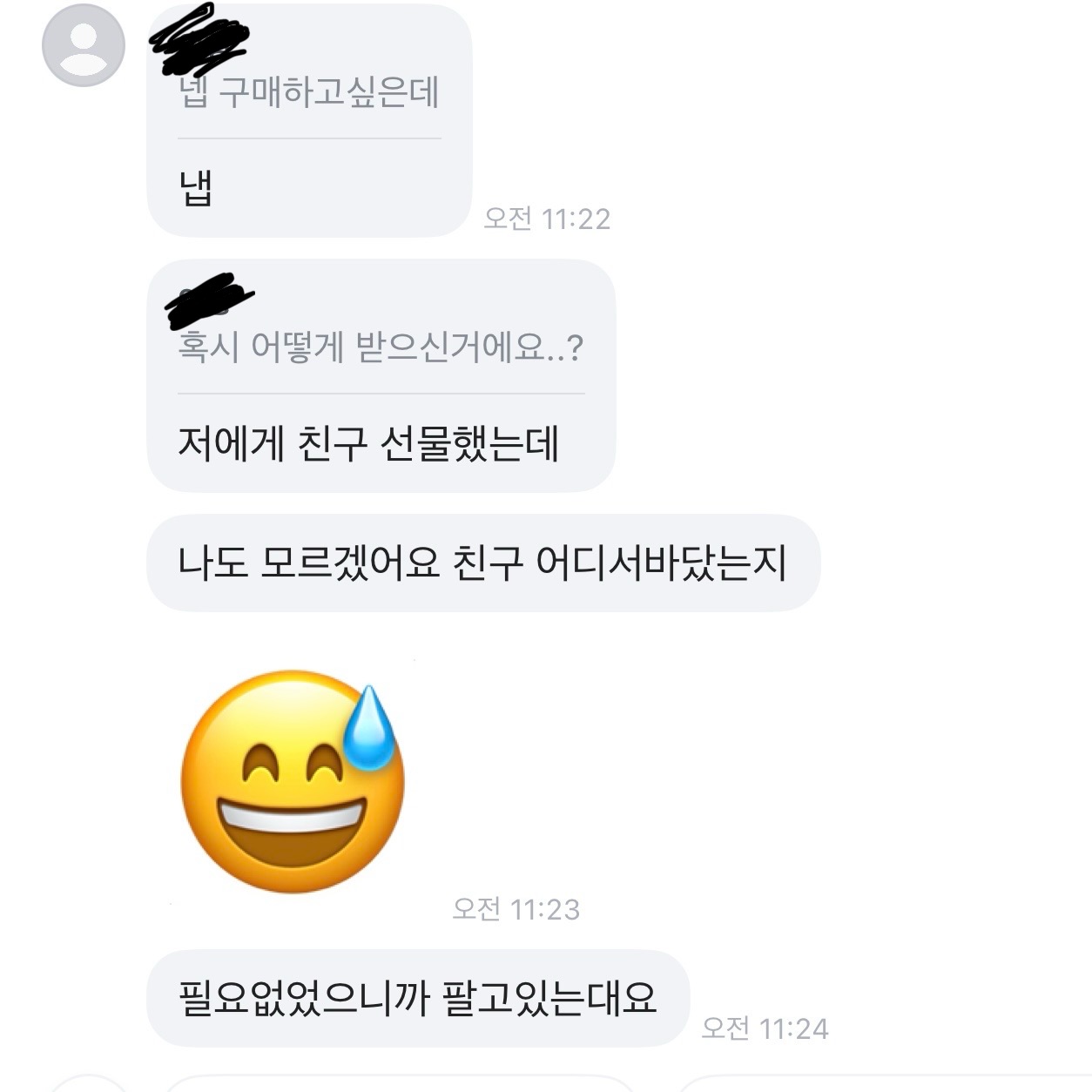The image size is (1092, 1092).
Task: Open the sender's profile avatar
Action: [84, 44]
